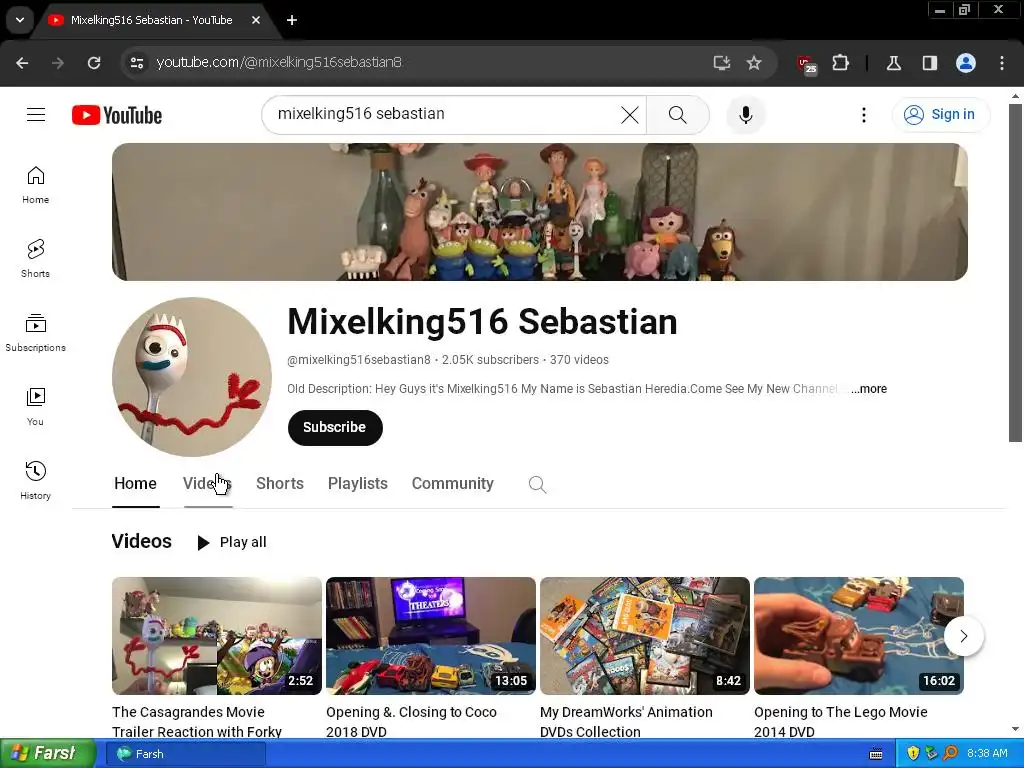
Task: Click the magnifier search button
Action: tap(678, 115)
